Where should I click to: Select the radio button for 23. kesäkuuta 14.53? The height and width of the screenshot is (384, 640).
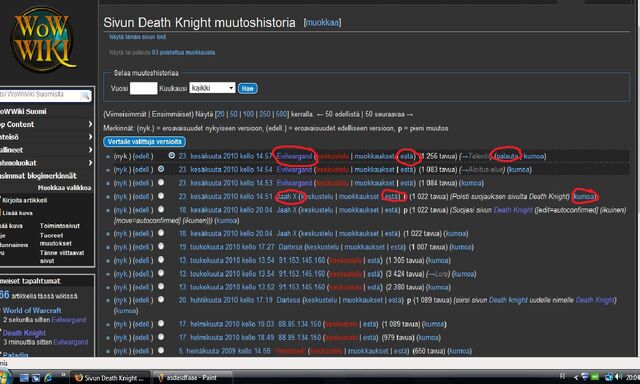pos(161,182)
